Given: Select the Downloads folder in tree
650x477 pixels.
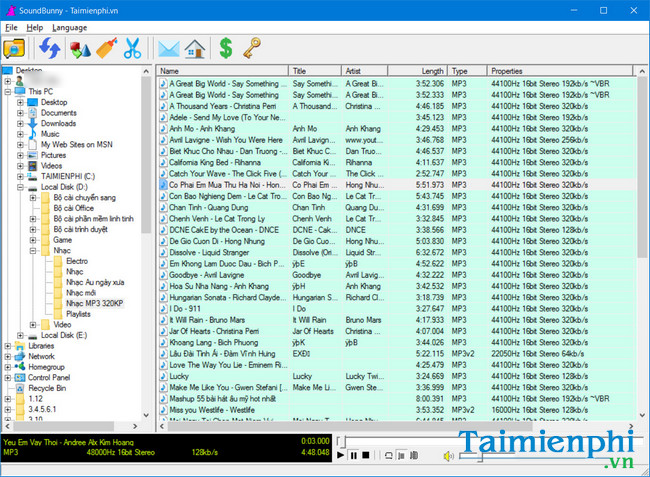Looking at the screenshot, I should 58,123.
